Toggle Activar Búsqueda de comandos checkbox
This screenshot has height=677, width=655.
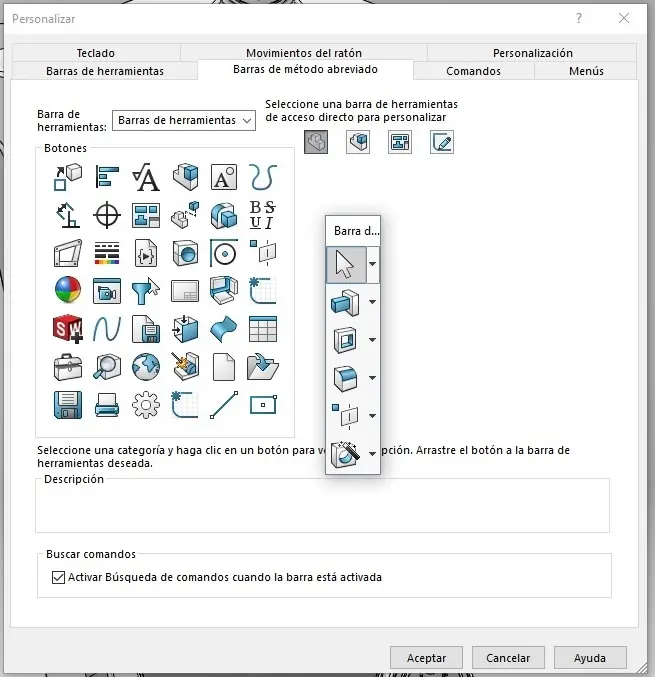58,577
